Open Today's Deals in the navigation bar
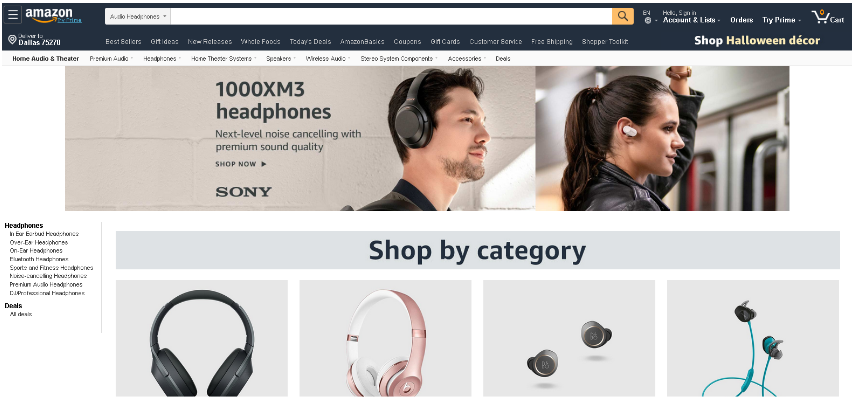Screen dimensions: 856x403 tap(310, 42)
